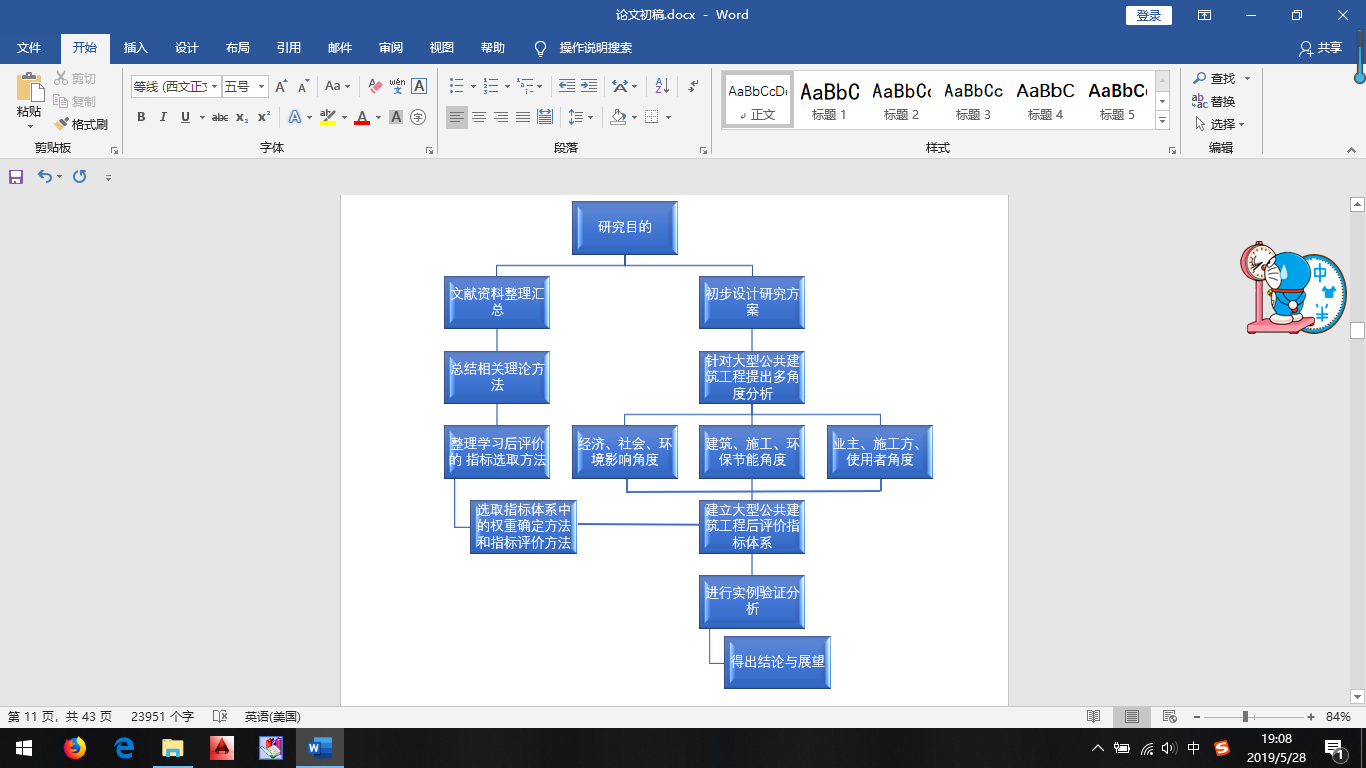Image resolution: width=1366 pixels, height=768 pixels.
Task: Decrease font size with the smaller A icon
Action: pos(302,87)
